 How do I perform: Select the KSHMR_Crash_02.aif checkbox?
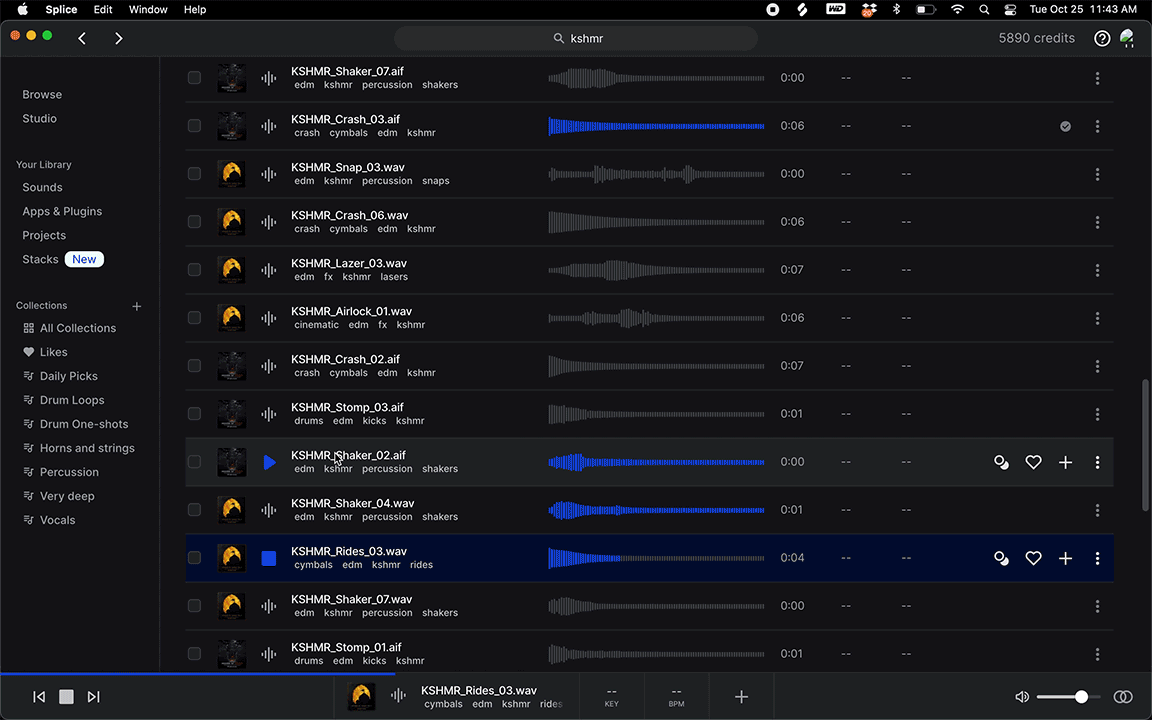(x=194, y=366)
